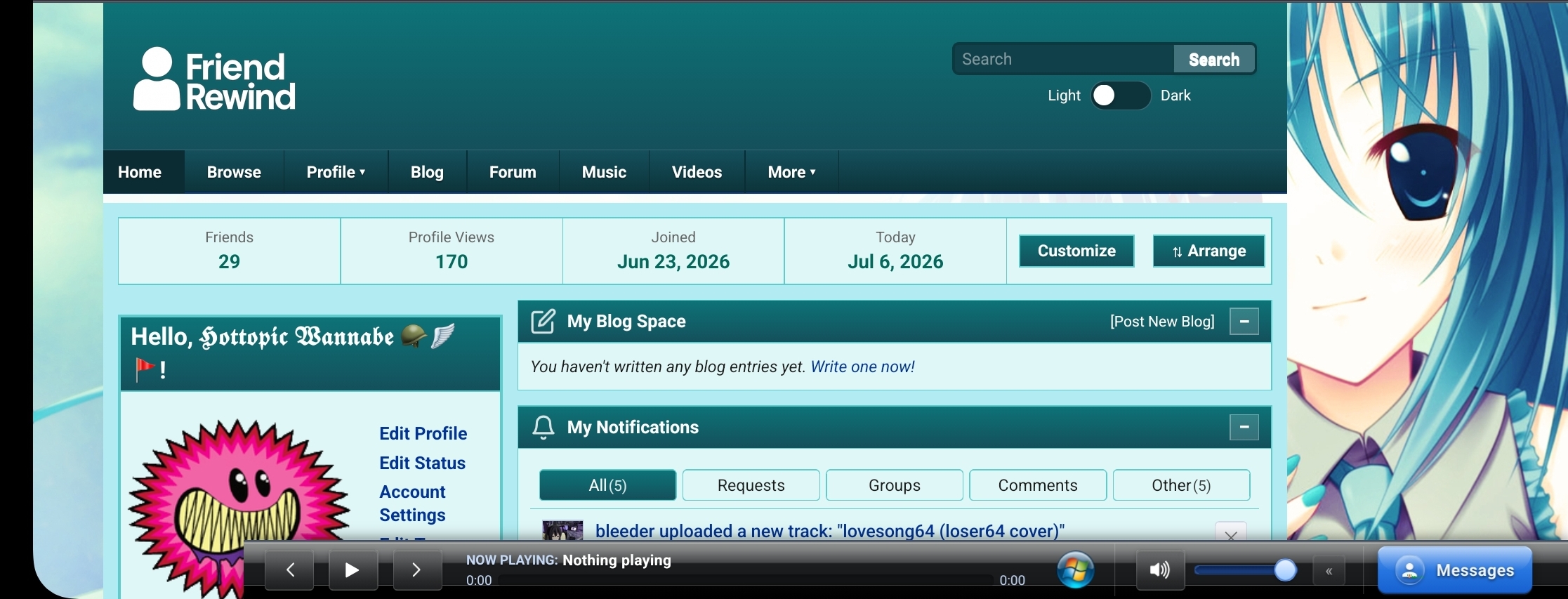Screen dimensions: 1568x599
Task: Collapse the My Notifications panel
Action: coord(1244,427)
